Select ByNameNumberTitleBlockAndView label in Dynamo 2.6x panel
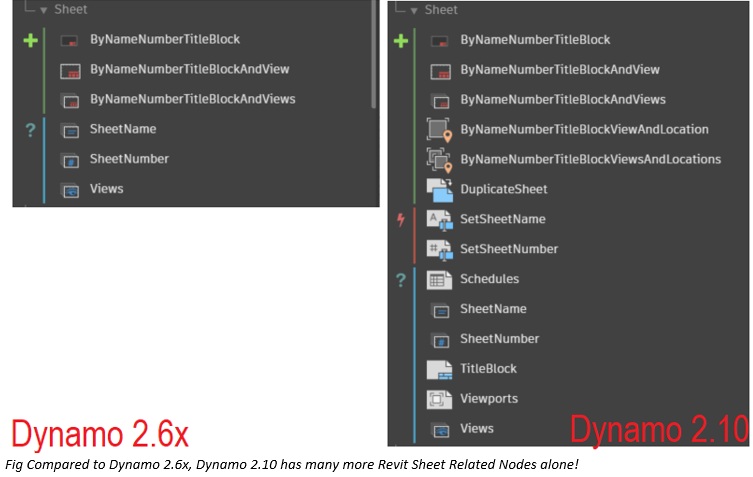Image resolution: width=753 pixels, height=477 pixels. pyautogui.click(x=190, y=69)
